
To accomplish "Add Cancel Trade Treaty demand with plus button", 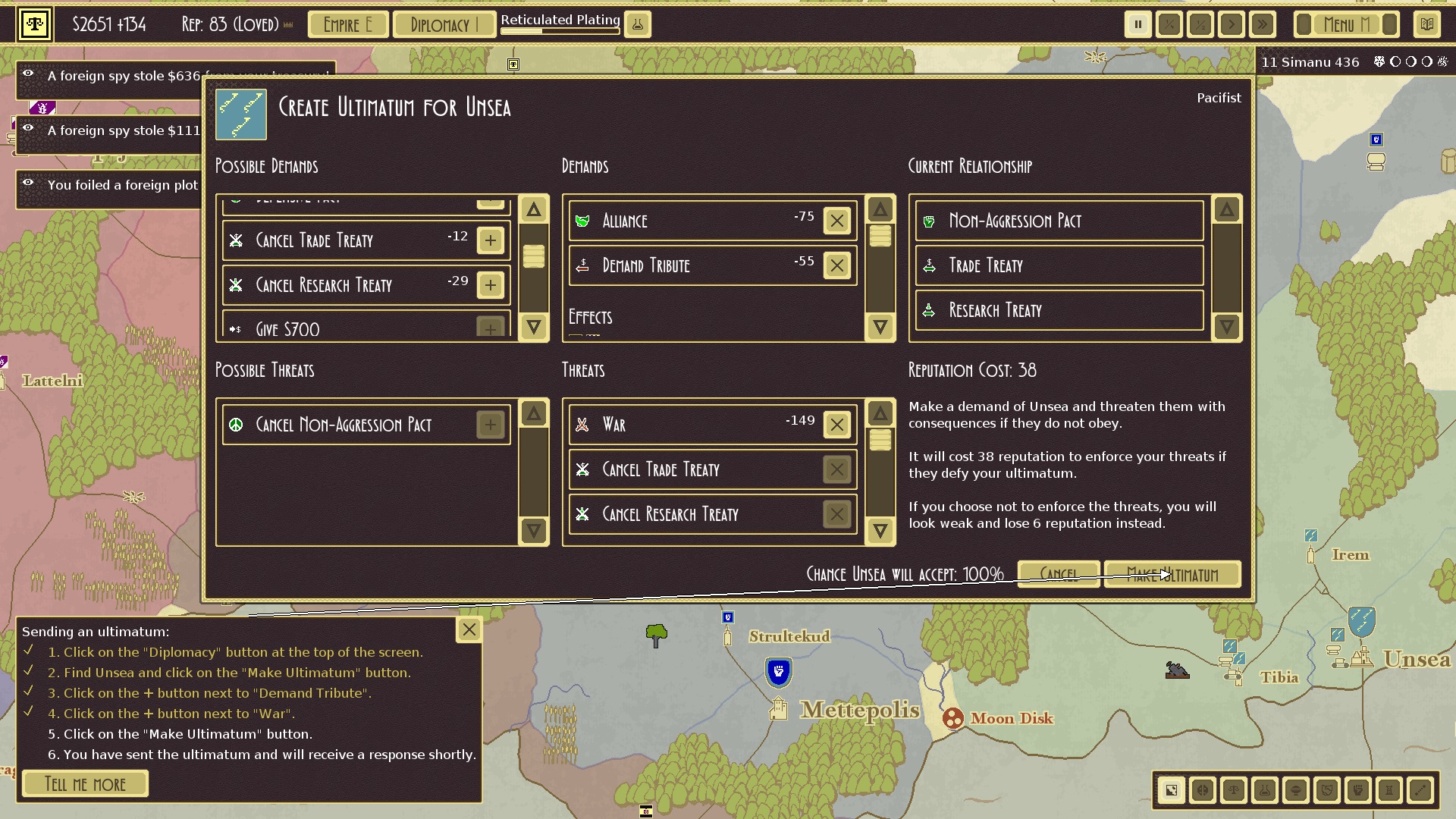I will 490,240.
